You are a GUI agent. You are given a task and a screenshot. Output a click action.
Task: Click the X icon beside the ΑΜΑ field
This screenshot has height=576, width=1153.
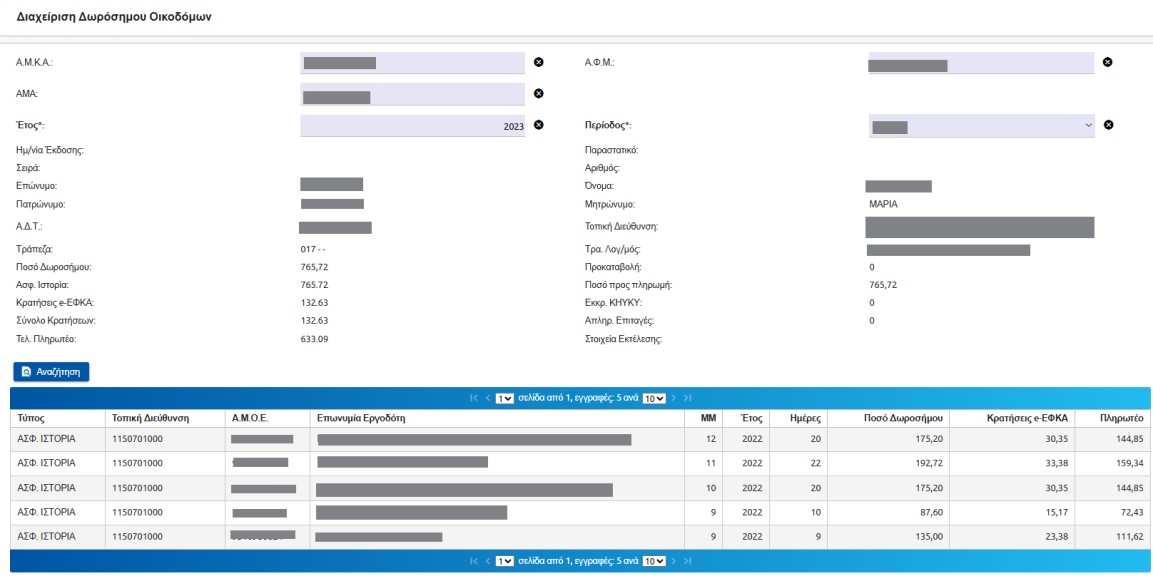pos(538,94)
